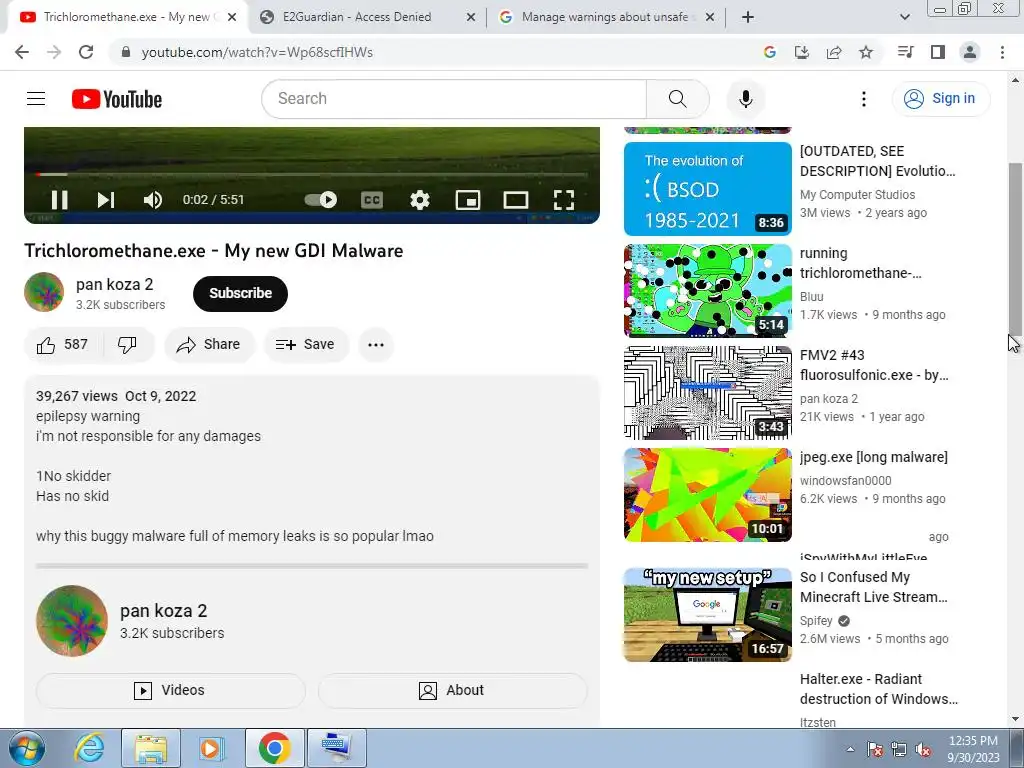
Task: Open pan koza 2 channel avatar near Subscribe
Action: (x=44, y=292)
